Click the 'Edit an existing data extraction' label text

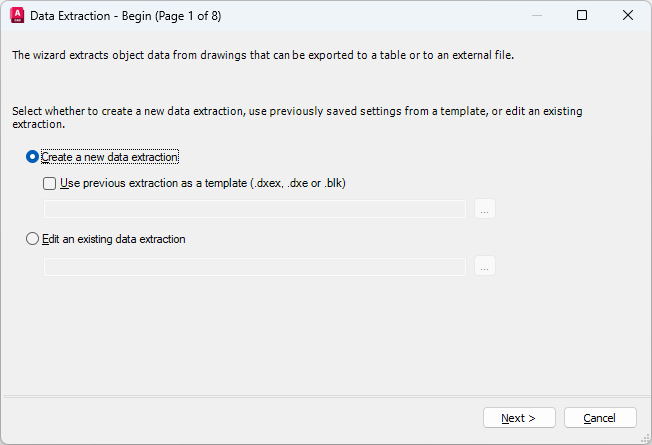coord(114,239)
